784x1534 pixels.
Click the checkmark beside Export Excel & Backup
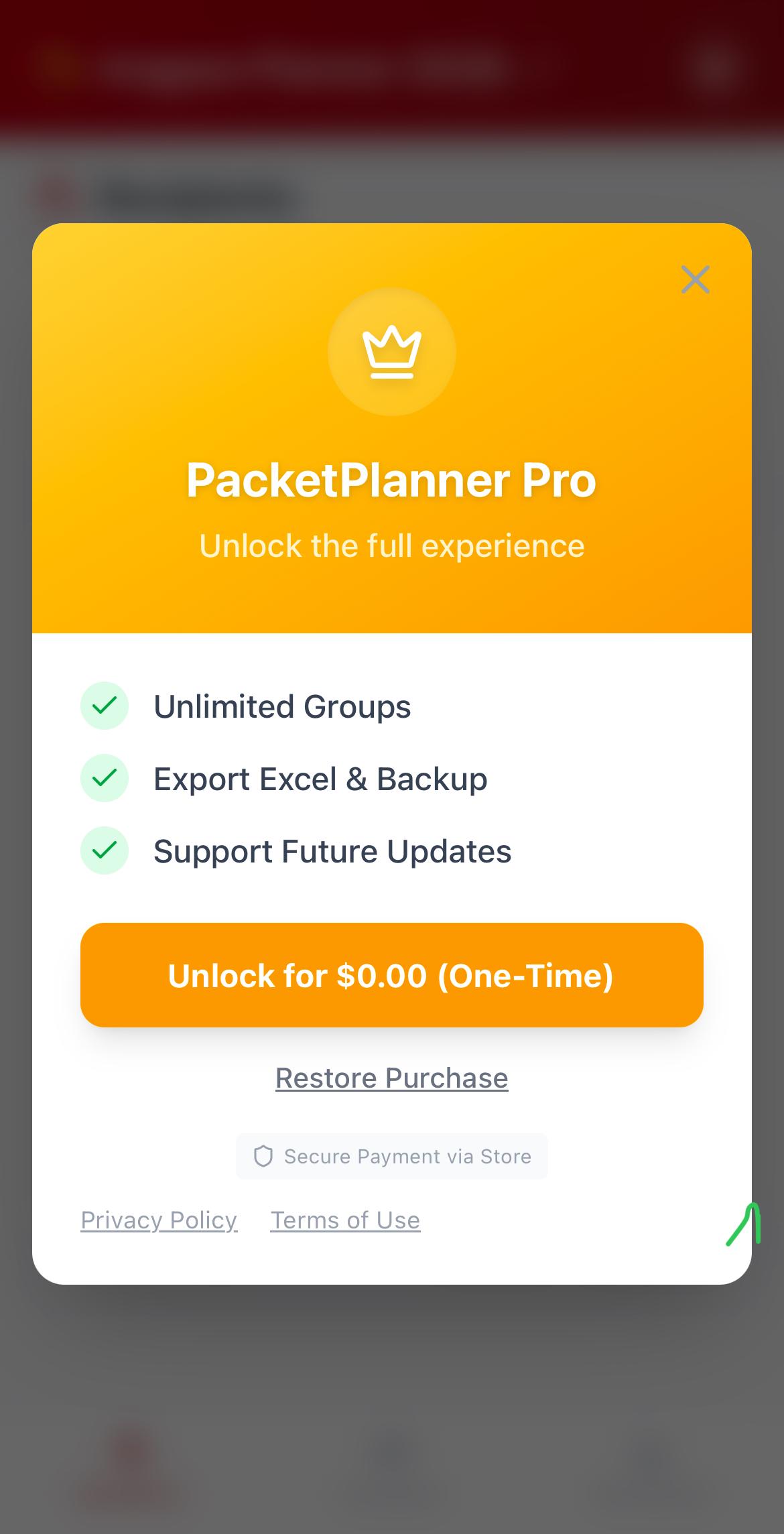[x=105, y=778]
